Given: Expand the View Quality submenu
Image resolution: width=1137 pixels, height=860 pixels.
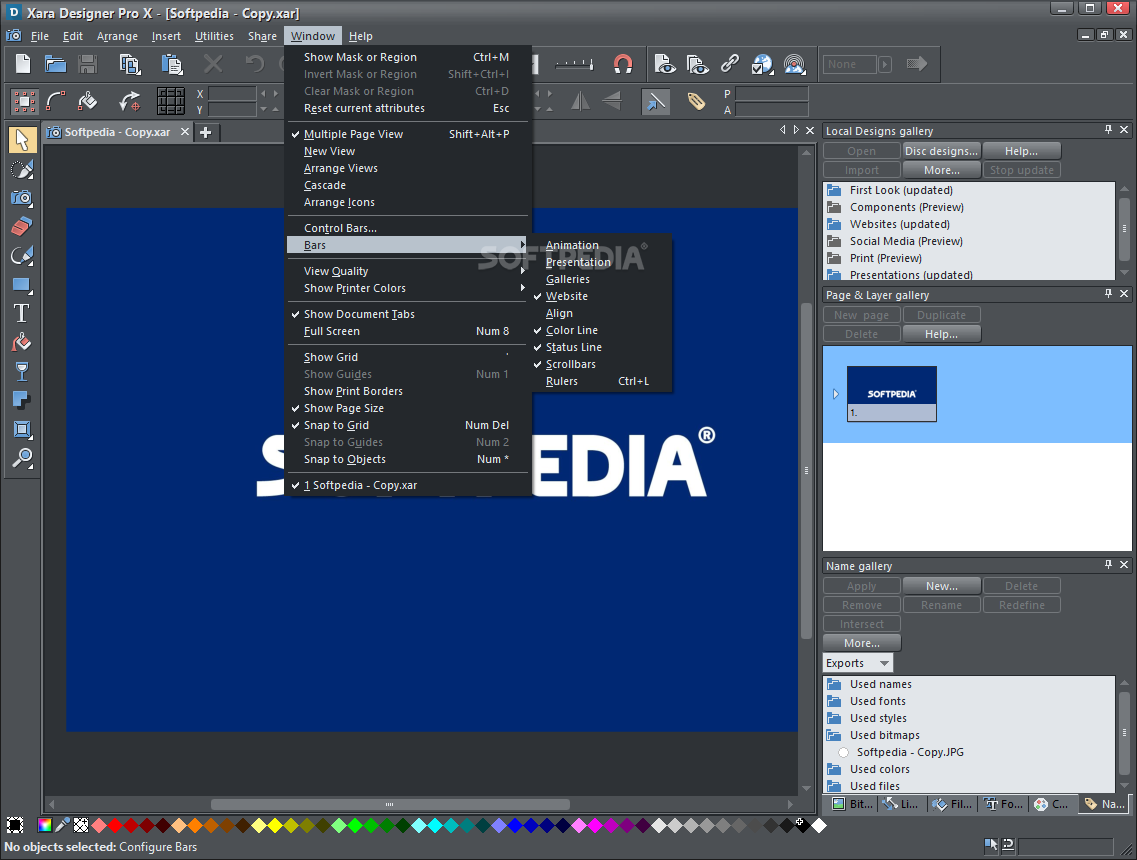Looking at the screenshot, I should coord(410,271).
